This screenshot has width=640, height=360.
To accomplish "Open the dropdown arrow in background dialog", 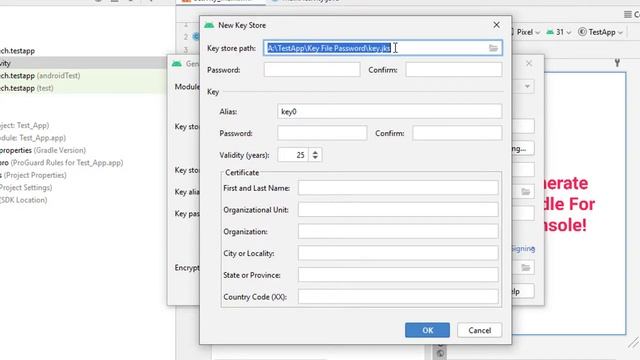I will pyautogui.click(x=527, y=87).
